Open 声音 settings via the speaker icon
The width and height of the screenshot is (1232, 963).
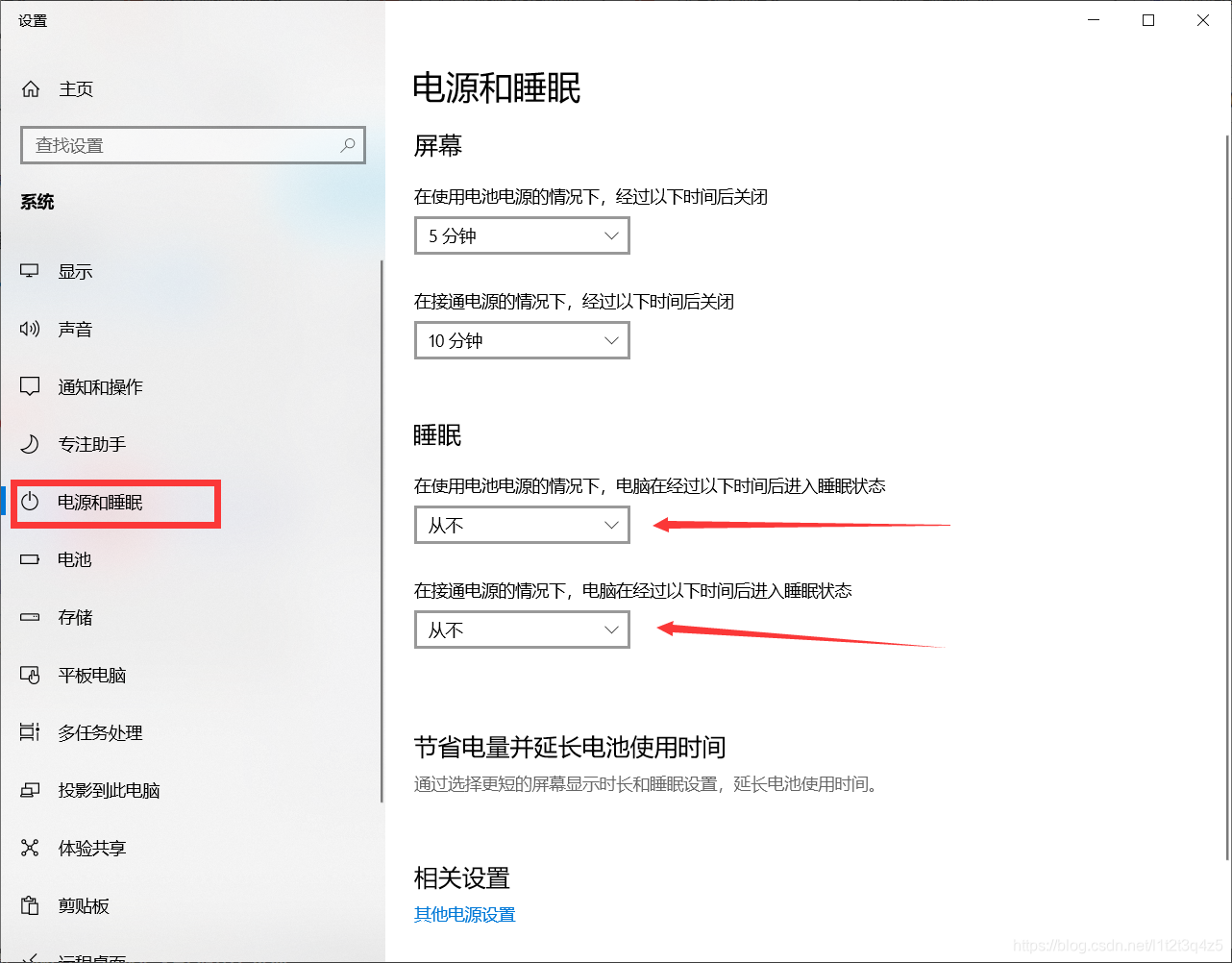pyautogui.click(x=30, y=329)
